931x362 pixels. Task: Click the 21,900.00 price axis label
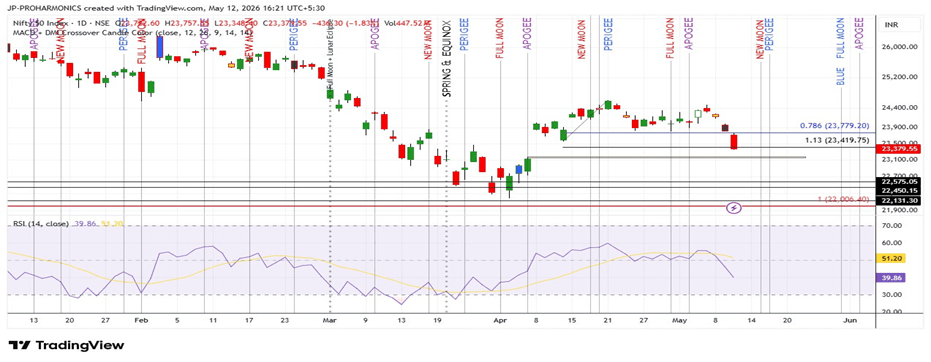pos(900,210)
